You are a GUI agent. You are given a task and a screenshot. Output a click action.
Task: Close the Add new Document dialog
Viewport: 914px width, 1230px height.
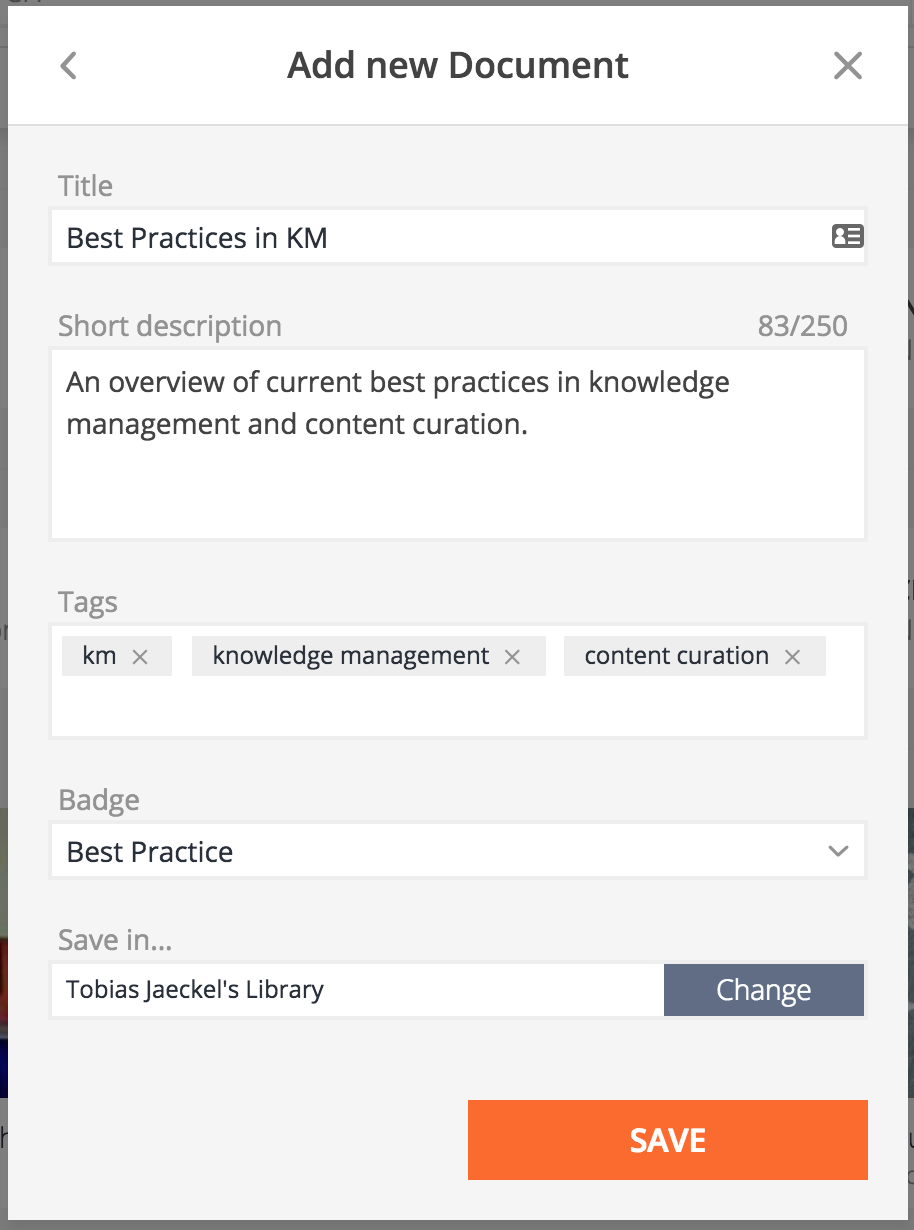pyautogui.click(x=847, y=66)
